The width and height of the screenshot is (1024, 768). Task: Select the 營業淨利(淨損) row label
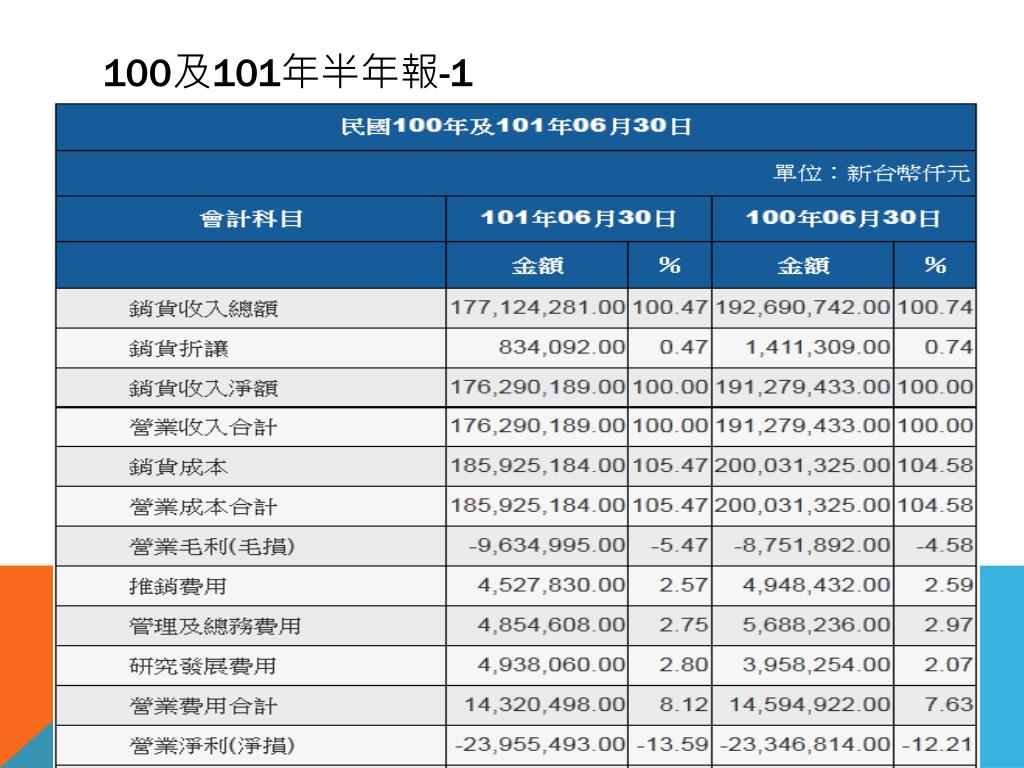click(212, 746)
